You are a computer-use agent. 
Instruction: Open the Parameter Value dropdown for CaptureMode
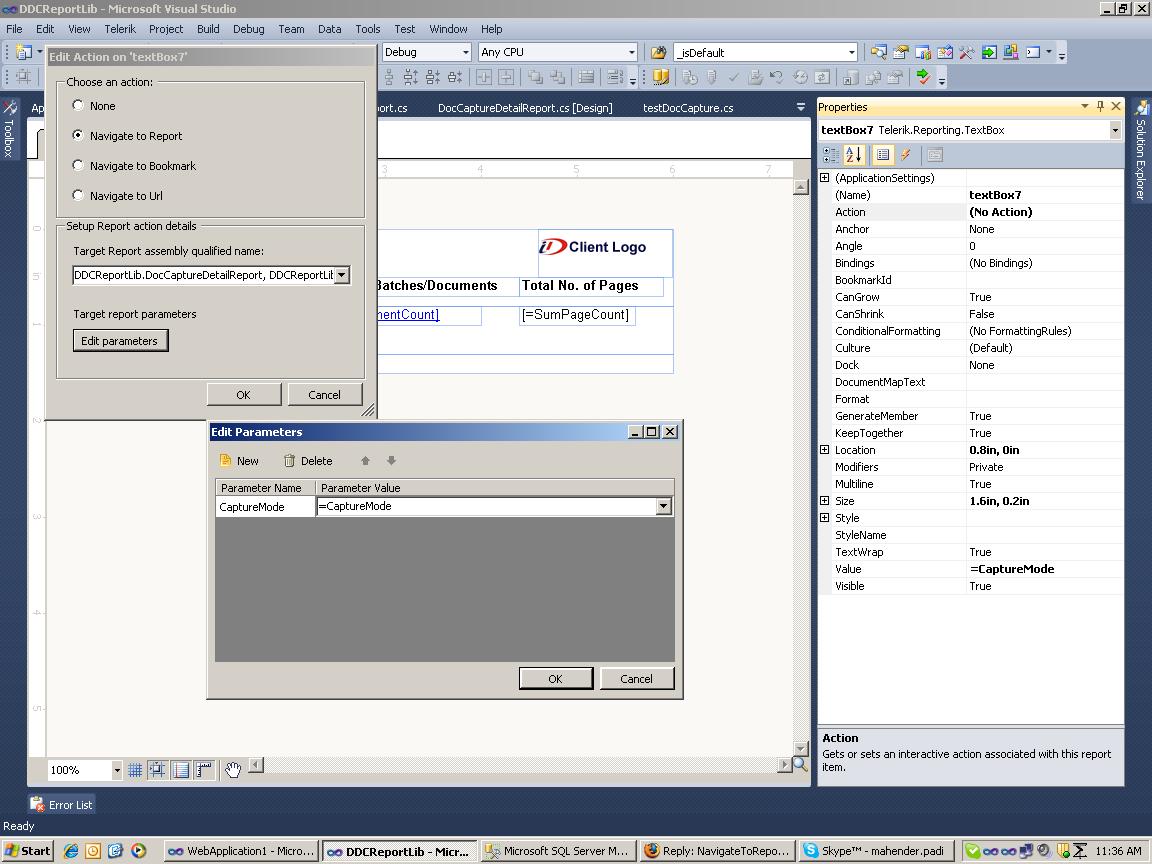pos(664,506)
